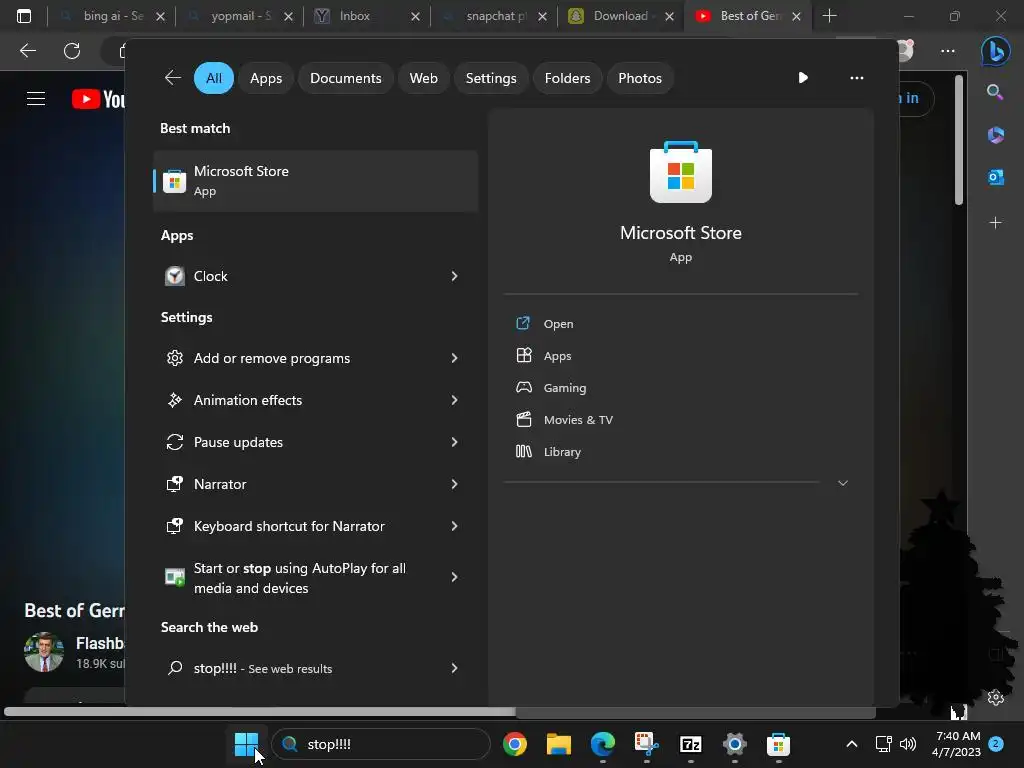Show more search filters with the arrow

coord(803,78)
